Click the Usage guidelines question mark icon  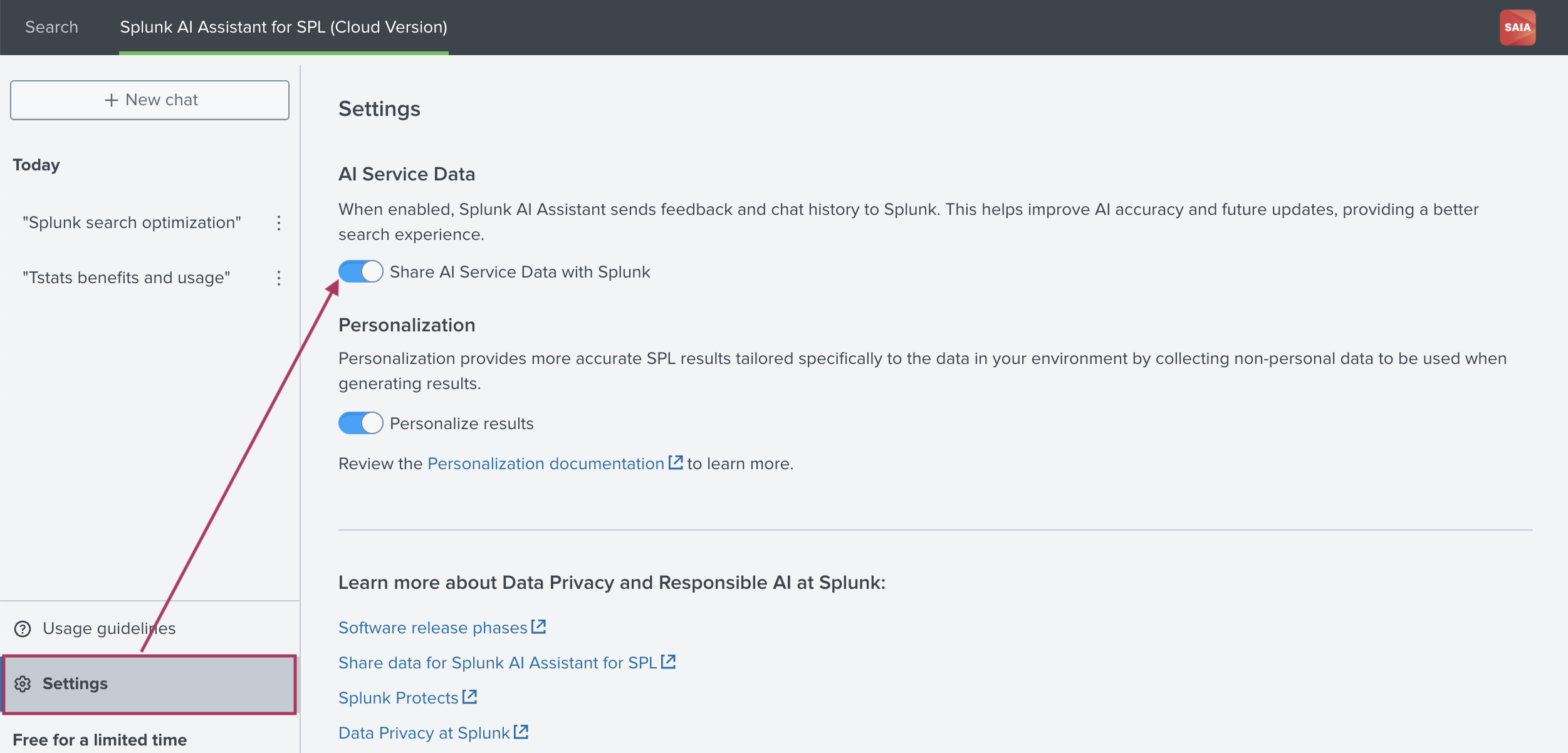(23, 628)
